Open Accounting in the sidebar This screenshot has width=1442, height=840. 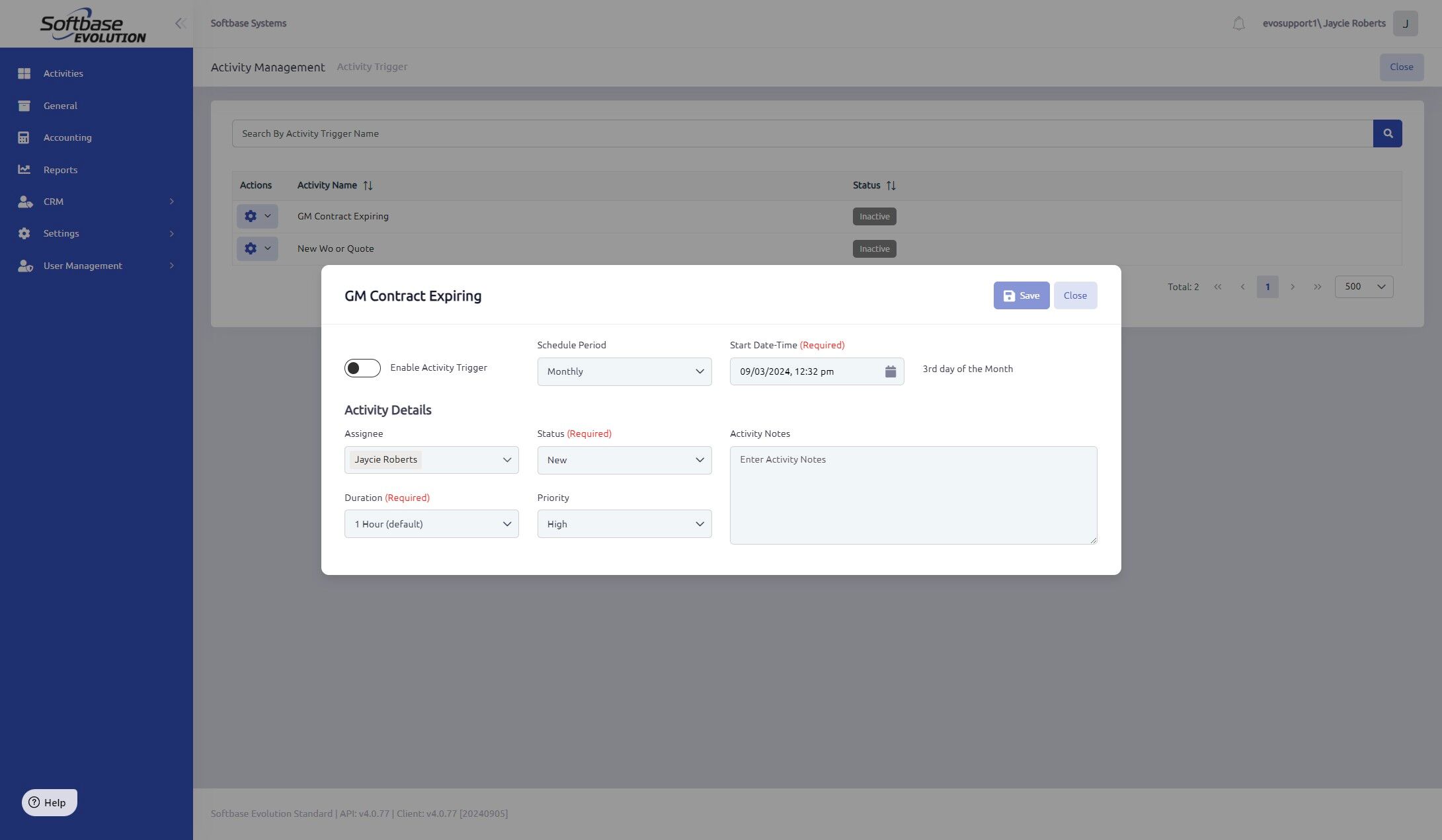coord(67,137)
